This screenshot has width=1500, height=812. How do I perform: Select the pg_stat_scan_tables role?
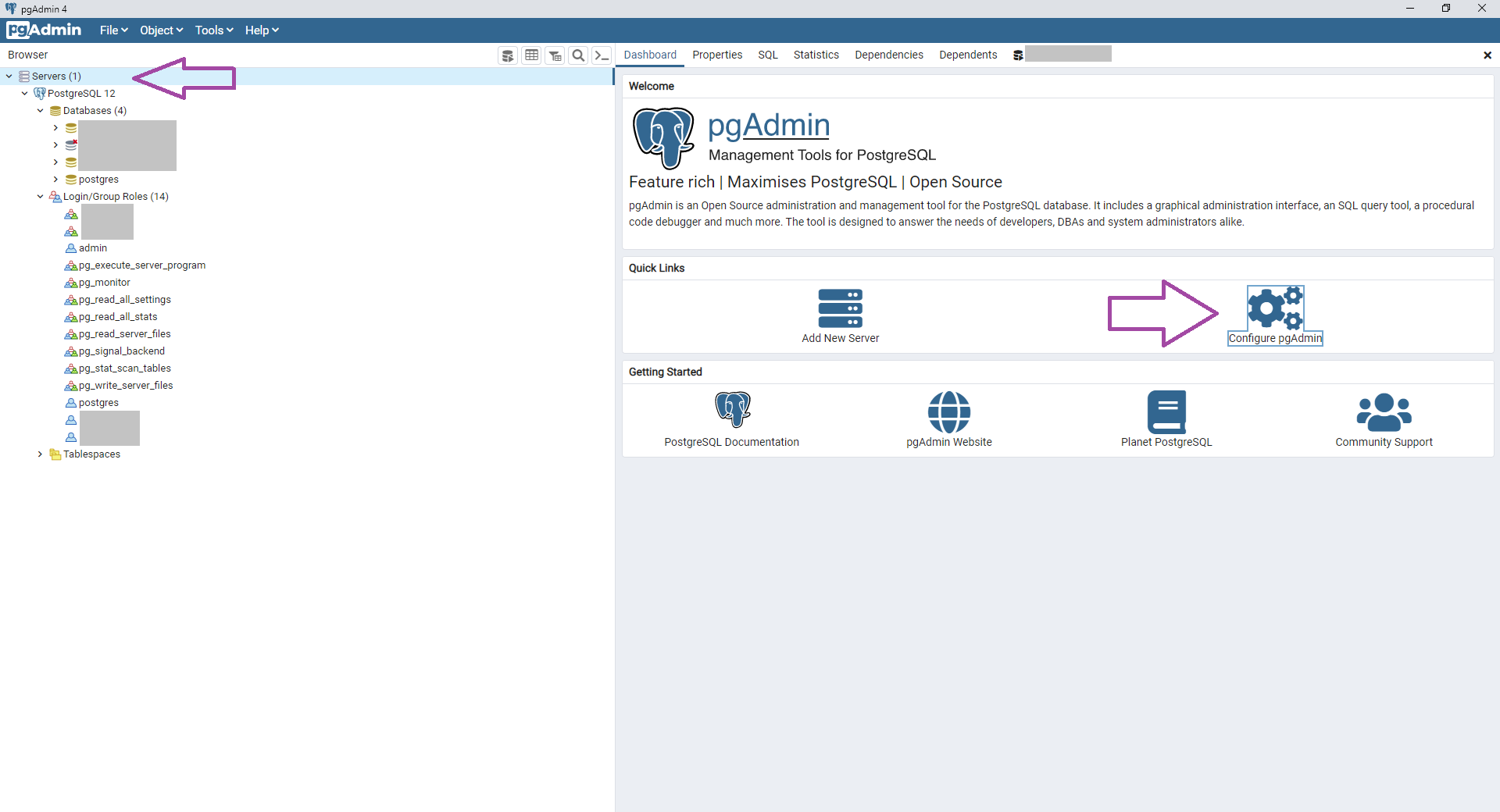pyautogui.click(x=124, y=369)
